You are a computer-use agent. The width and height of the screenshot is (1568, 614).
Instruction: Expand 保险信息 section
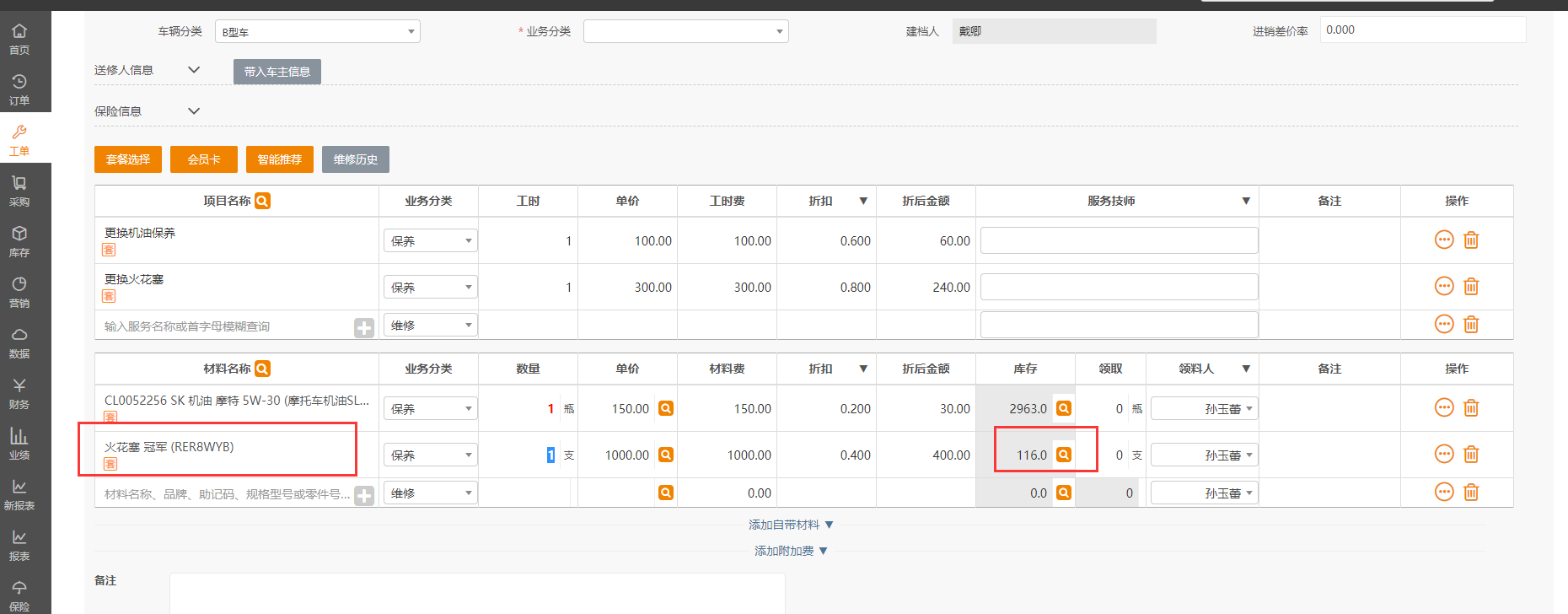click(x=194, y=111)
